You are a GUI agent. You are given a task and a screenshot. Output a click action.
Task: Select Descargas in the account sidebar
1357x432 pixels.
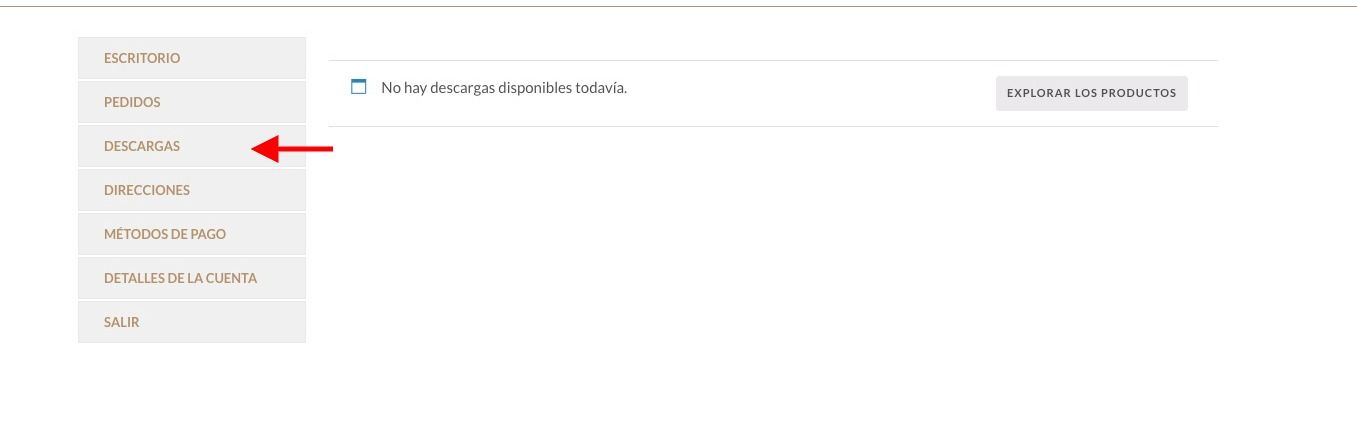click(192, 146)
